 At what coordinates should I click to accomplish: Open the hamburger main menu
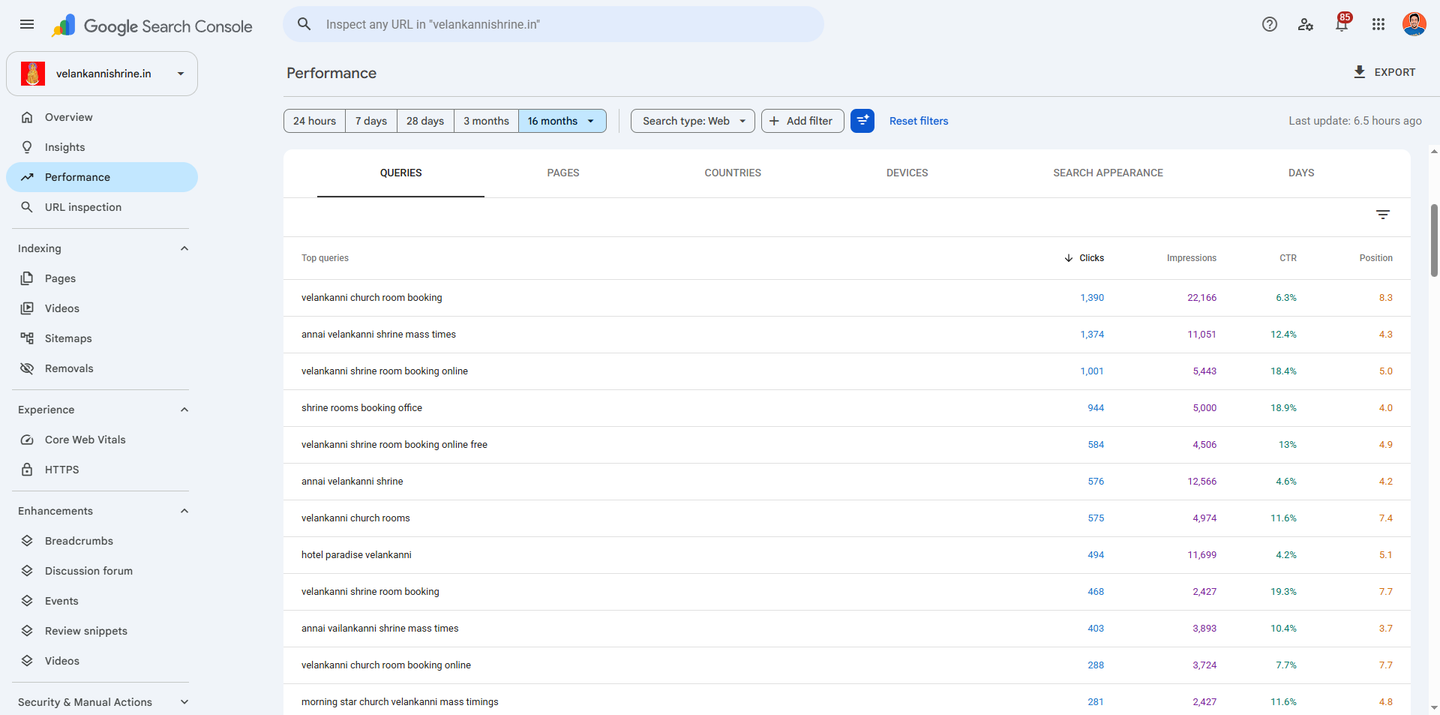(27, 24)
